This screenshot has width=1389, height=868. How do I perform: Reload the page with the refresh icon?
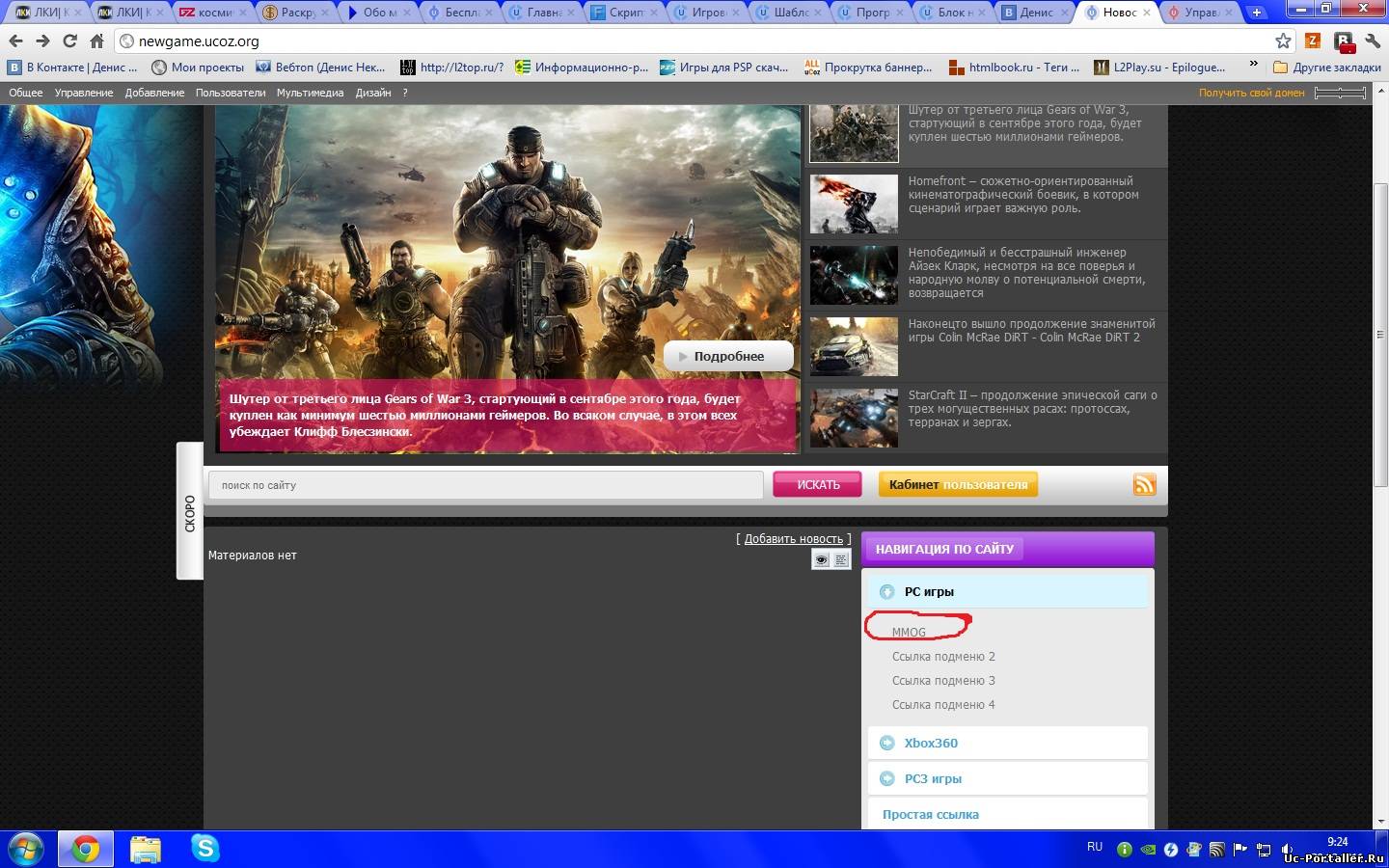coord(69,41)
